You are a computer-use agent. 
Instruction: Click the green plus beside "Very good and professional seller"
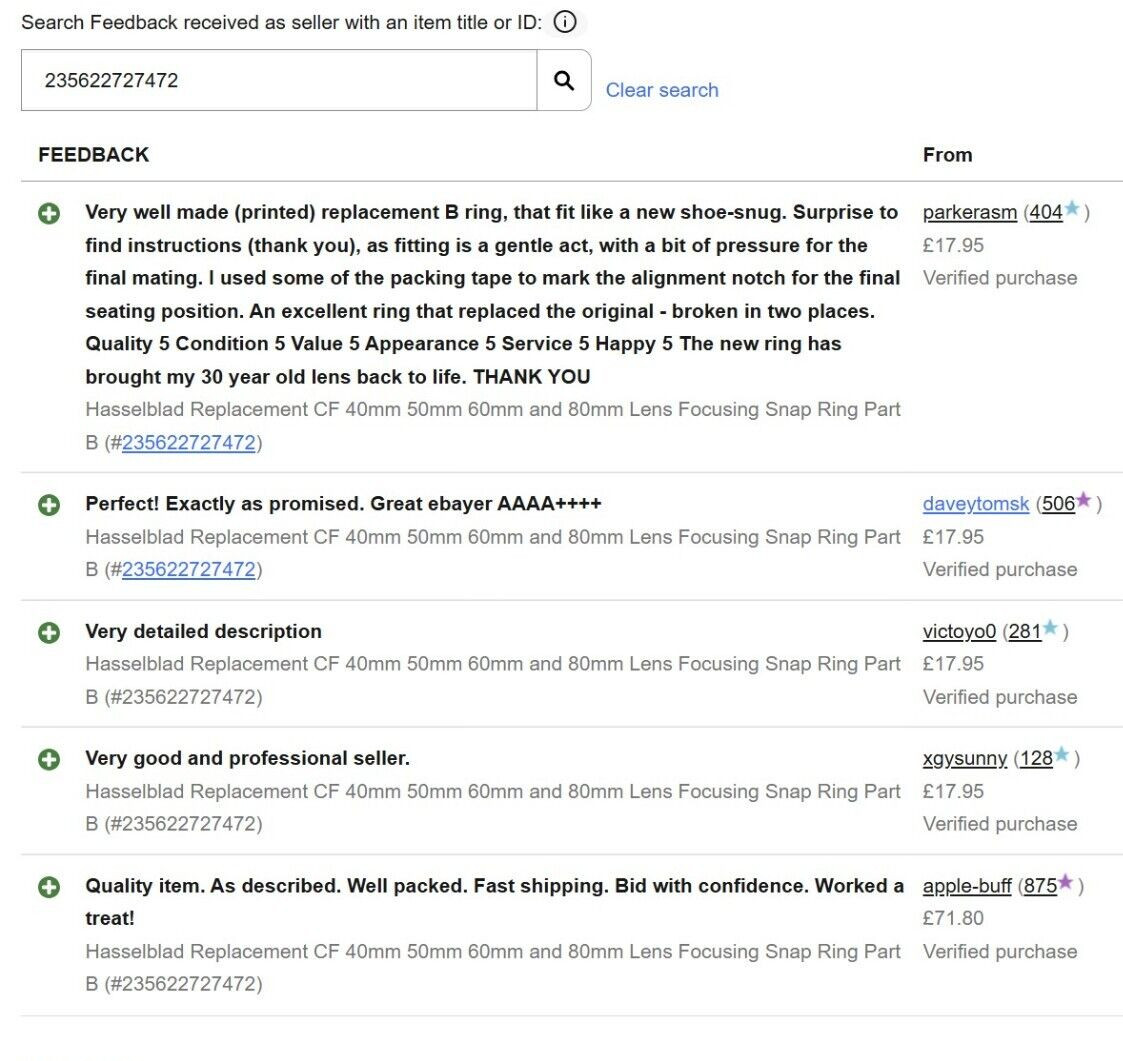49,759
